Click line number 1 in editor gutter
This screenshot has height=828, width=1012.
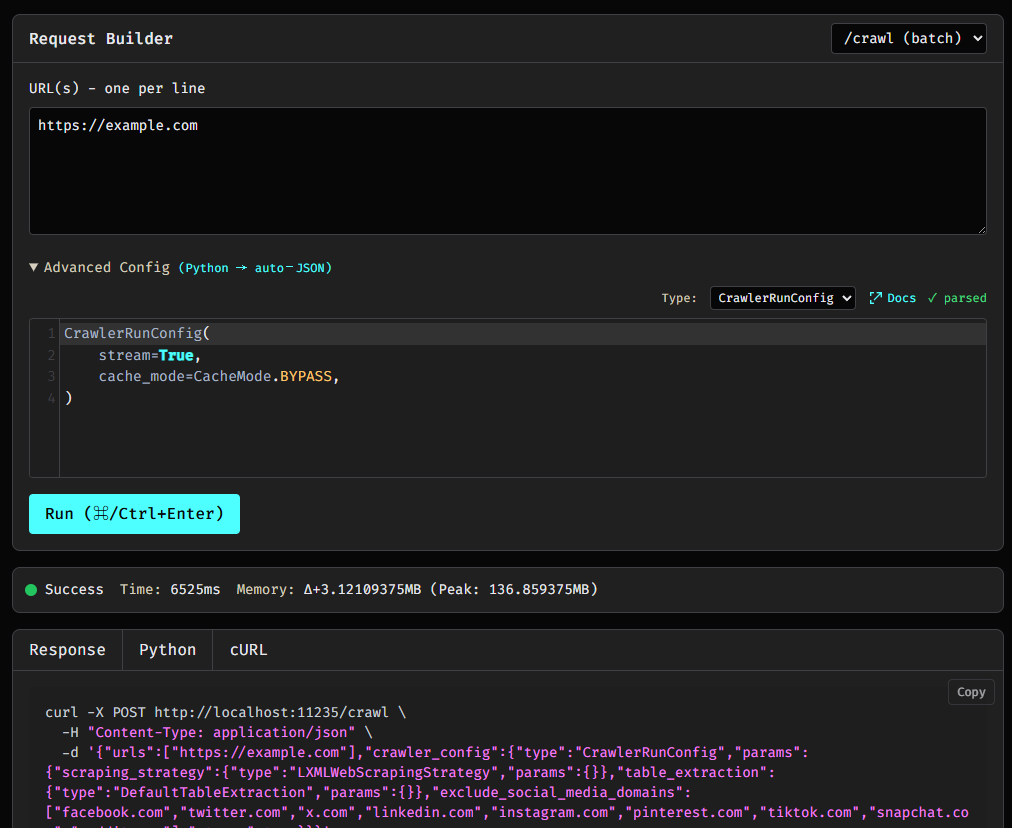pyautogui.click(x=51, y=333)
